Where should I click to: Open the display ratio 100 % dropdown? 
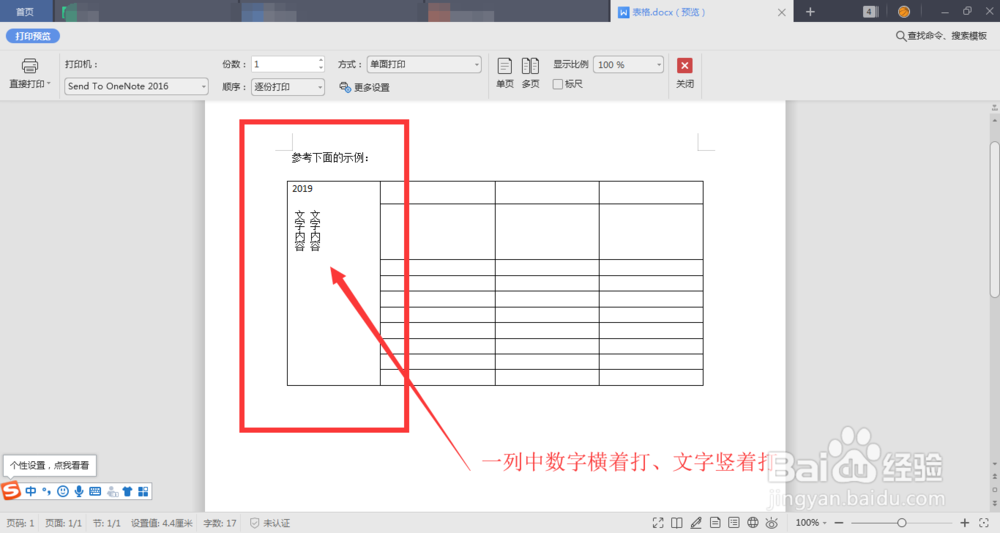tap(628, 64)
